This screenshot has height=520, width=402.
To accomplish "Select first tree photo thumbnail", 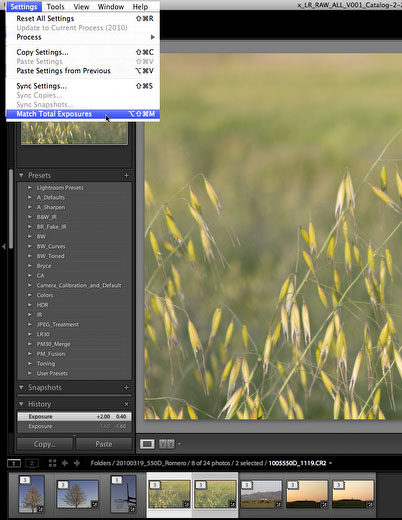I will pos(31,494).
